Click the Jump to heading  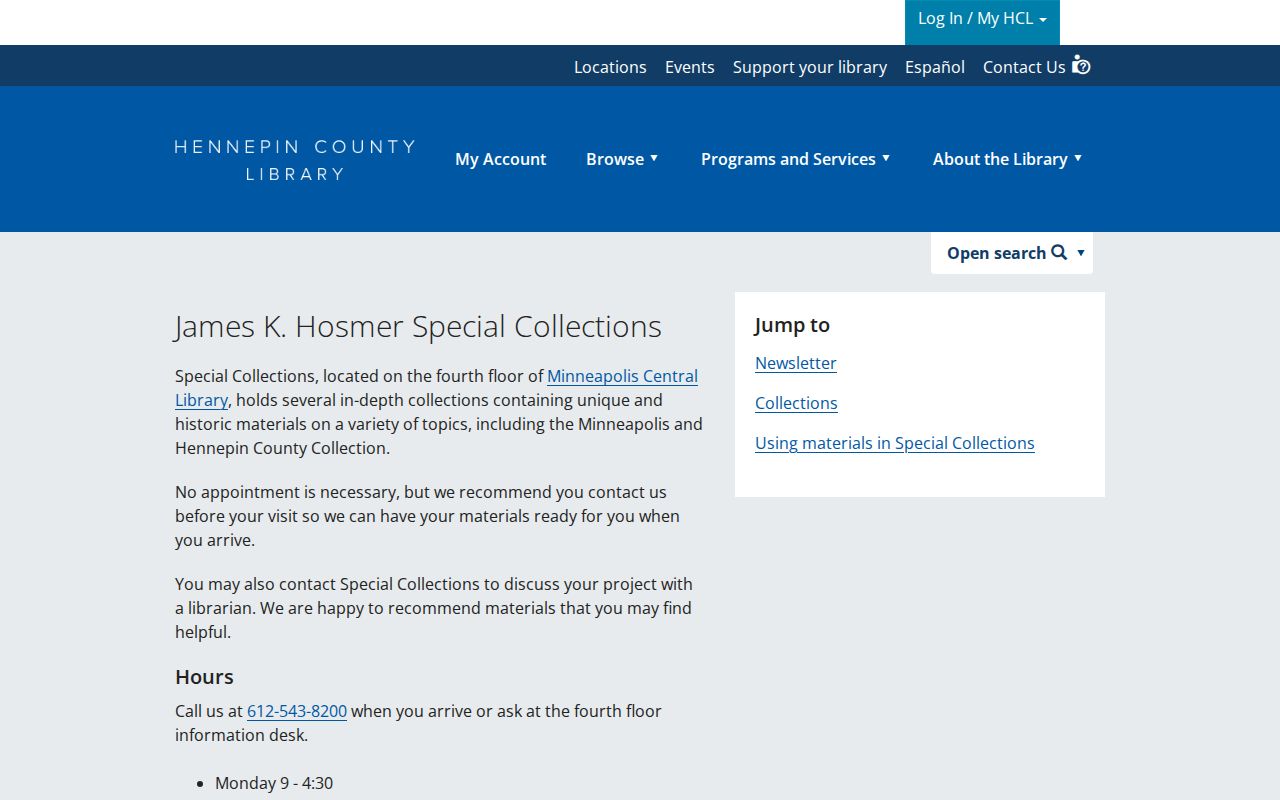[x=792, y=325]
